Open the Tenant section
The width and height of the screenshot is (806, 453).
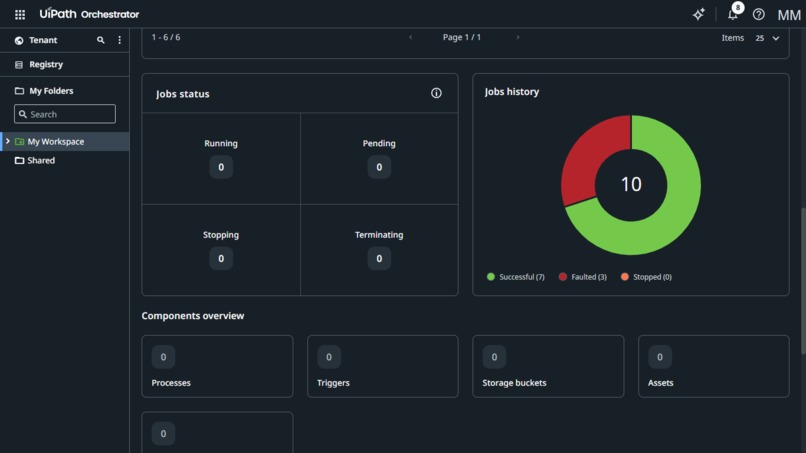pos(43,40)
